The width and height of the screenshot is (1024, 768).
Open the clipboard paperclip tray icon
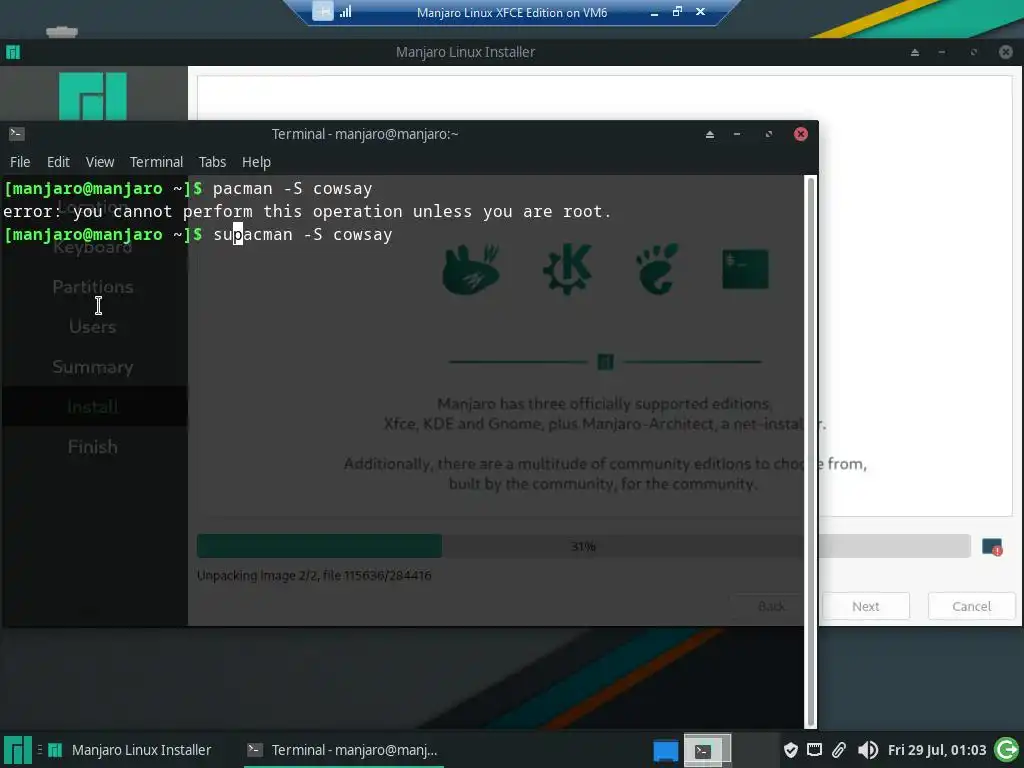coord(839,750)
